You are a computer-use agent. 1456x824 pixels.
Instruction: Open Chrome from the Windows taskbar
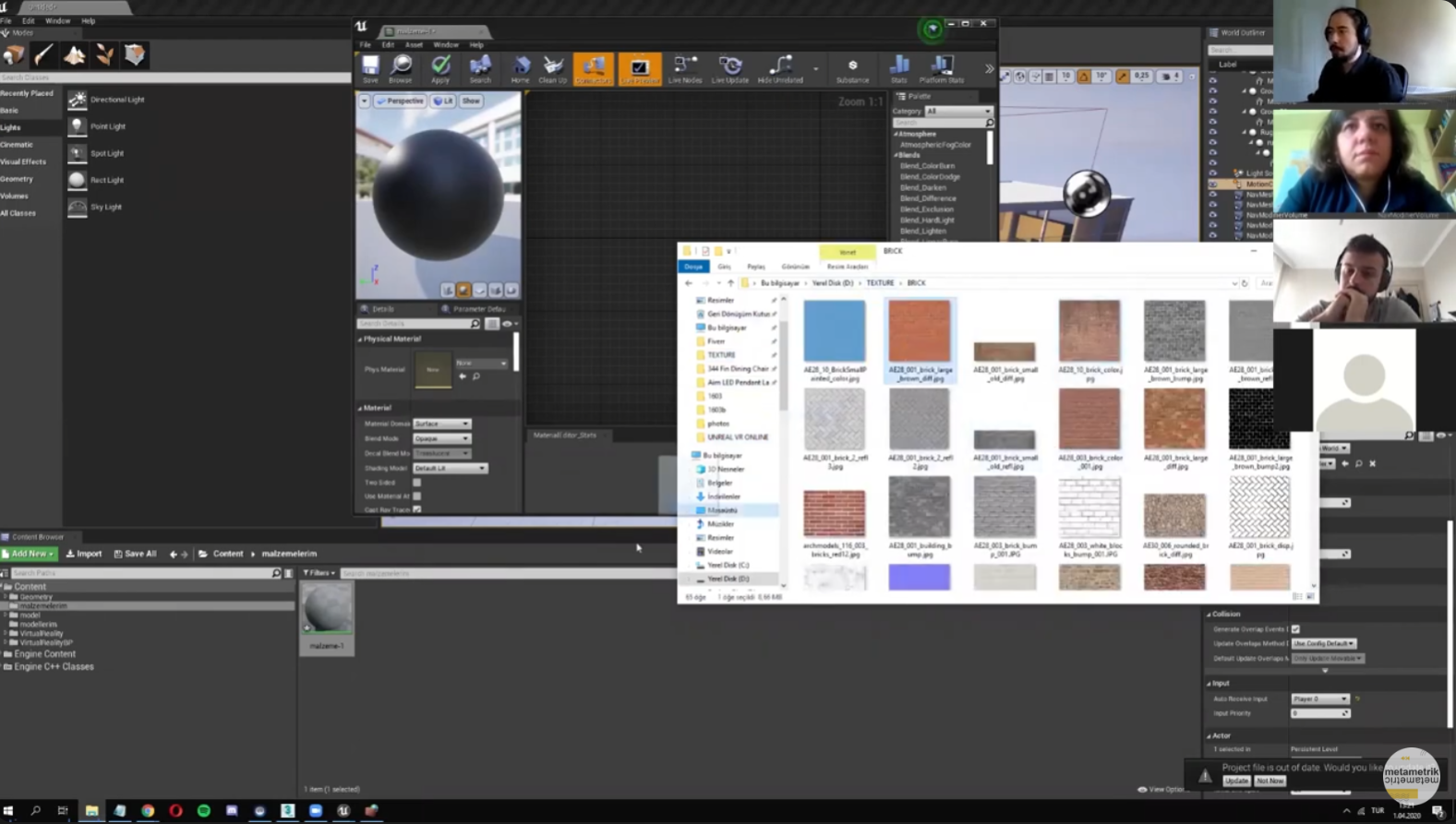point(148,810)
